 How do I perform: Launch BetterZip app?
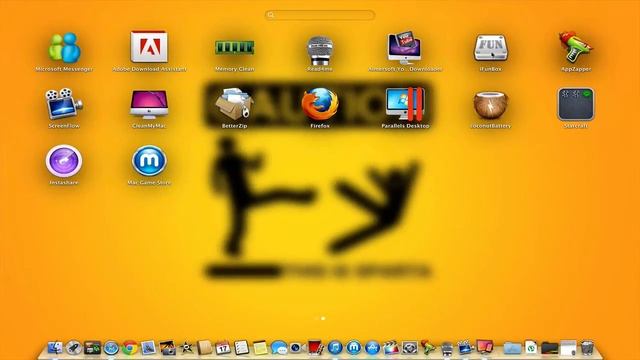(234, 104)
